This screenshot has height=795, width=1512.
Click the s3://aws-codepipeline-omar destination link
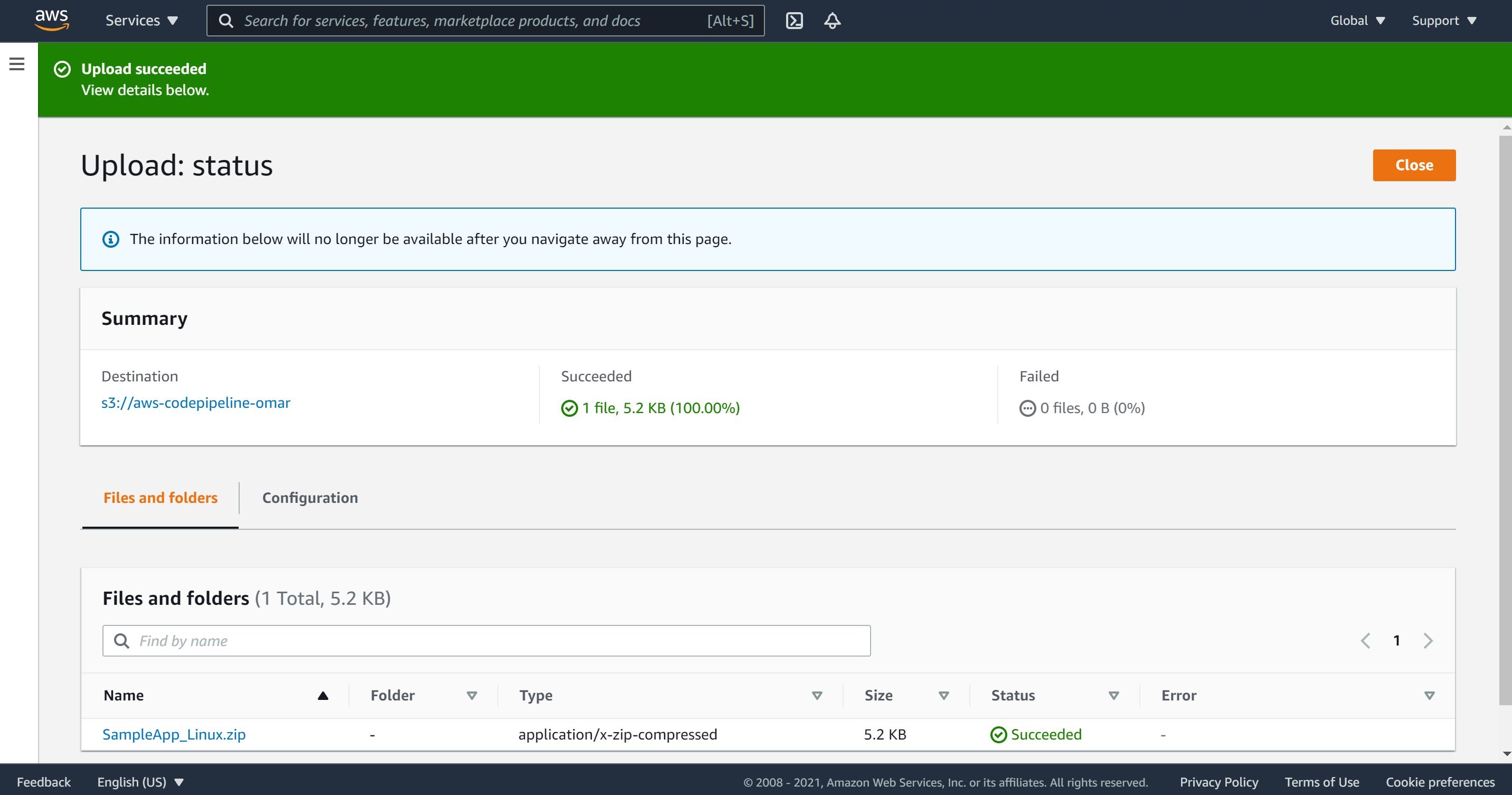point(196,402)
